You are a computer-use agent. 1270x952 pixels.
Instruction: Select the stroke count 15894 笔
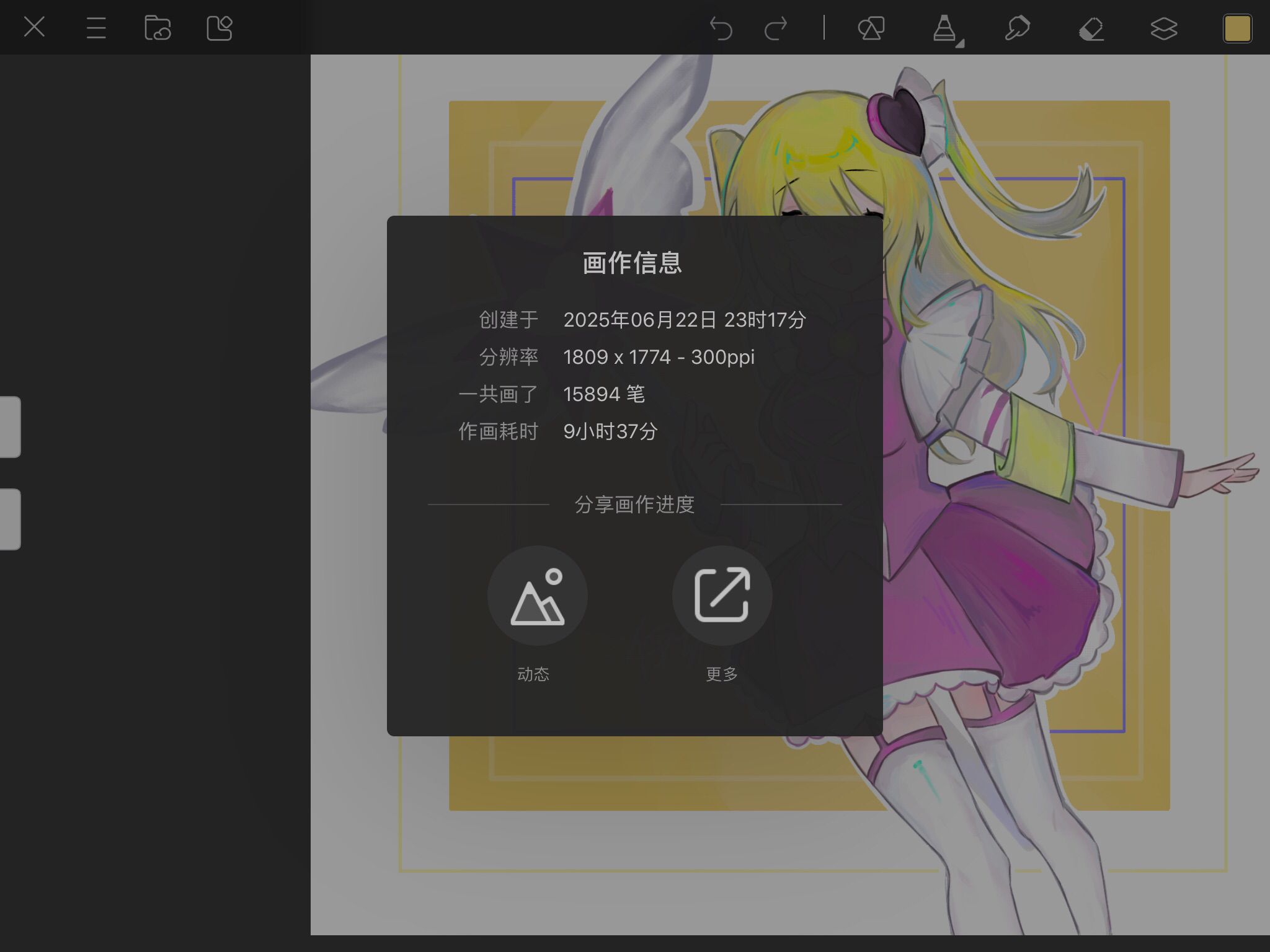604,394
